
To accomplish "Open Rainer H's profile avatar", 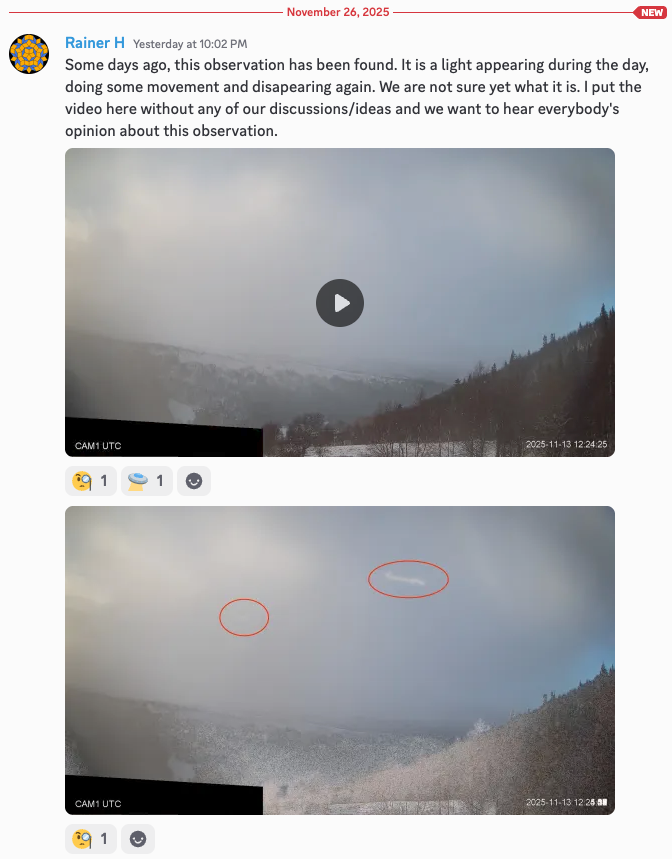I will 29,54.
